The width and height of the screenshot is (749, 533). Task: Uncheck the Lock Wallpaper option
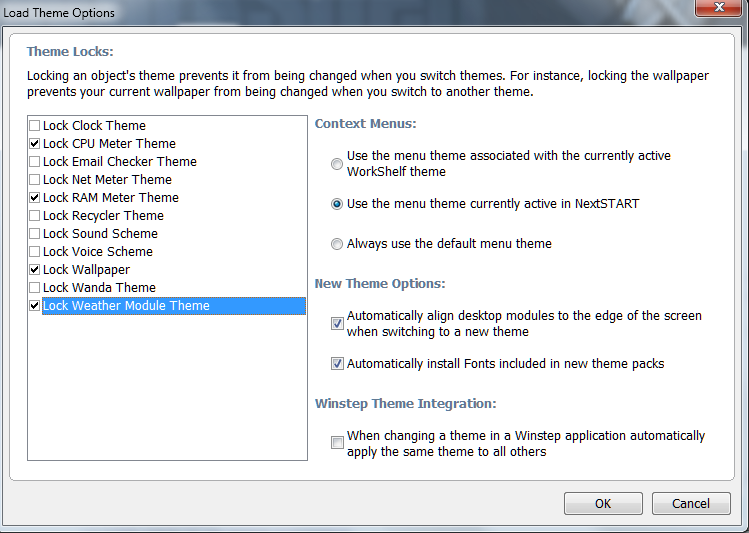click(x=35, y=270)
